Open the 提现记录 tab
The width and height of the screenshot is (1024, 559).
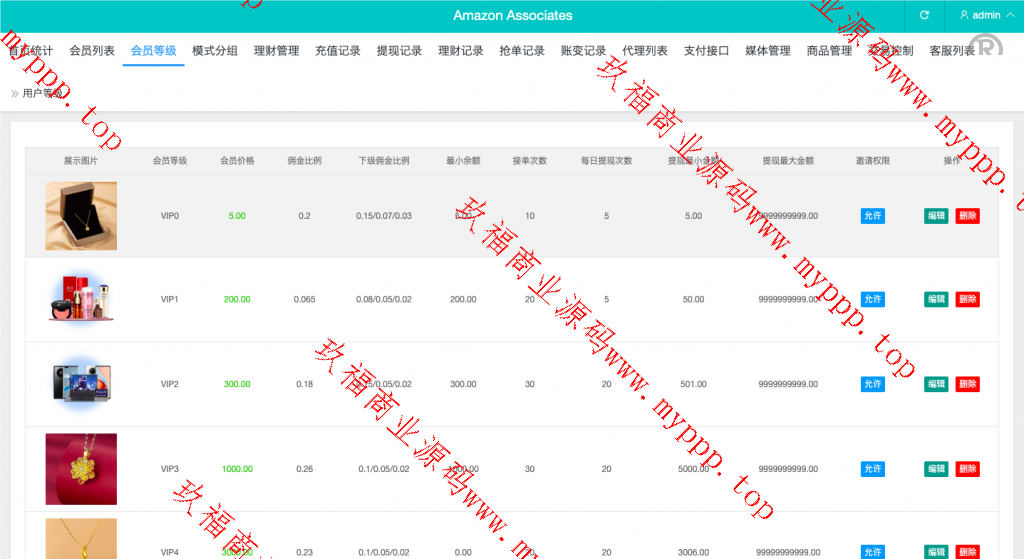click(399, 51)
